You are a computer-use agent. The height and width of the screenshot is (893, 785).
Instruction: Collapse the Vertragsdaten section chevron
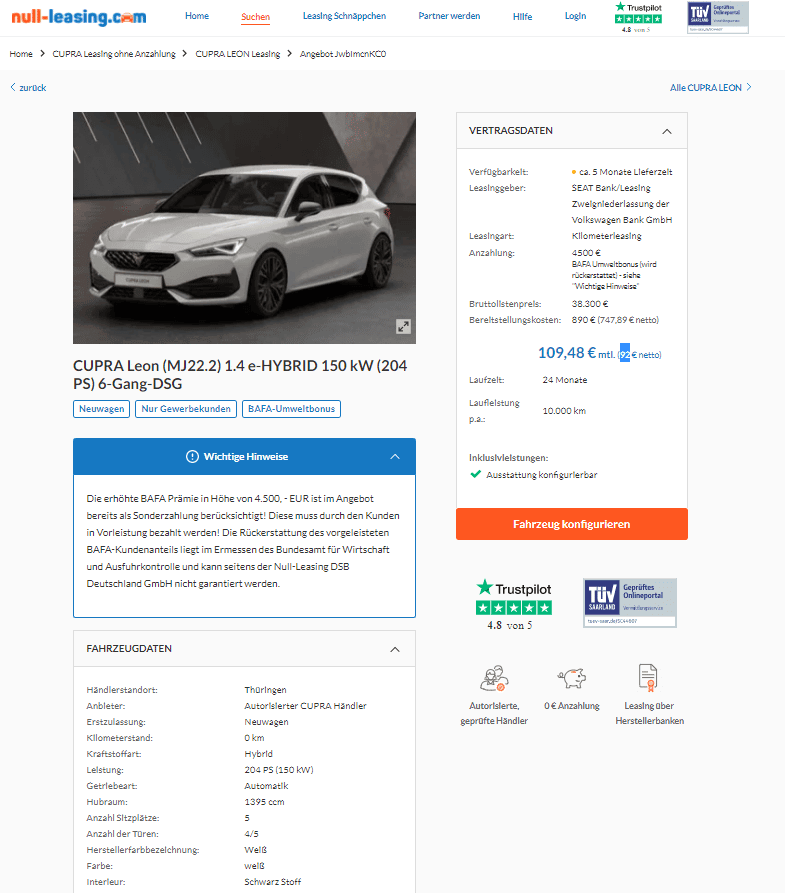pos(667,131)
